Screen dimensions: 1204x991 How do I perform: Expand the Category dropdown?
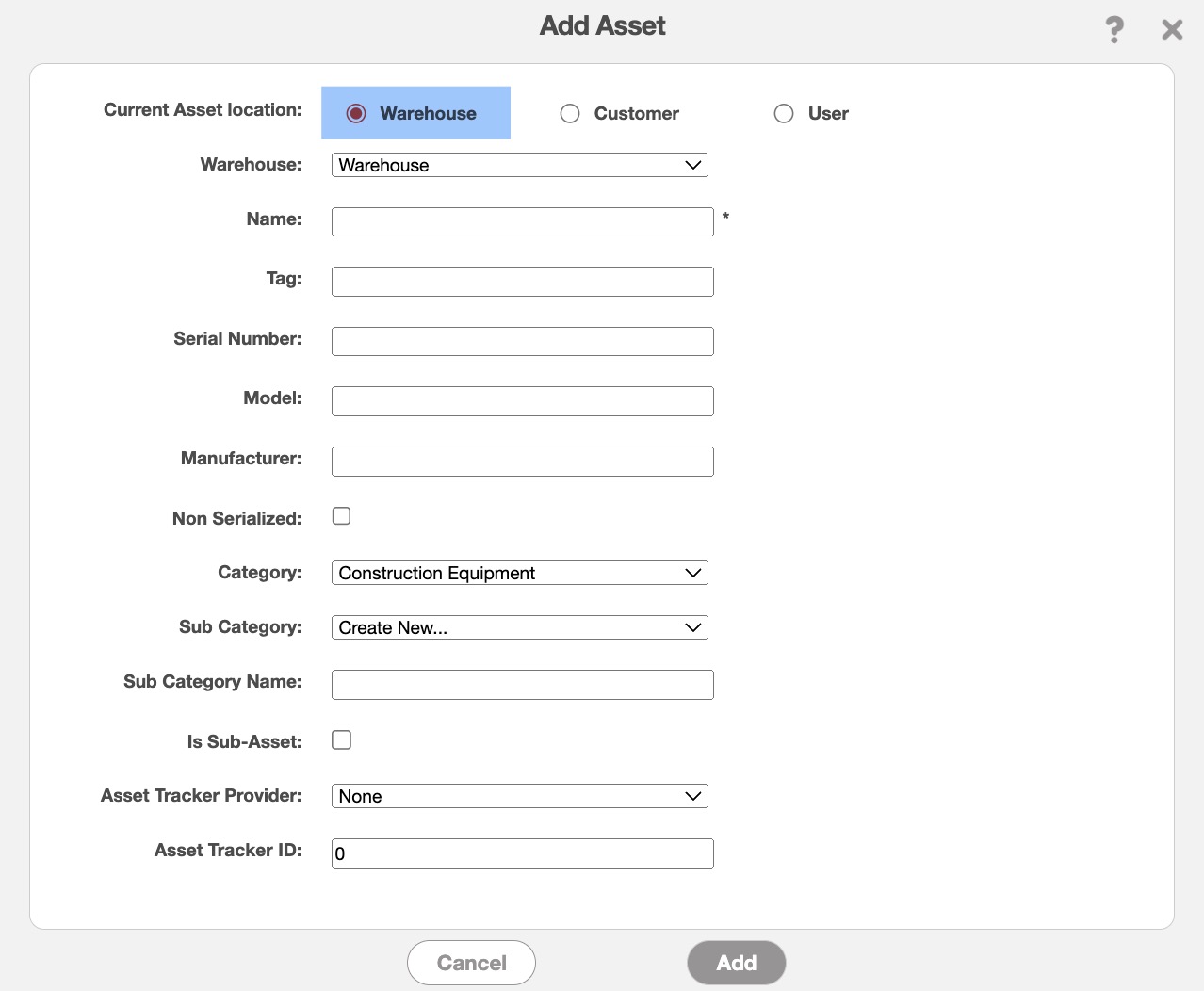(x=519, y=573)
